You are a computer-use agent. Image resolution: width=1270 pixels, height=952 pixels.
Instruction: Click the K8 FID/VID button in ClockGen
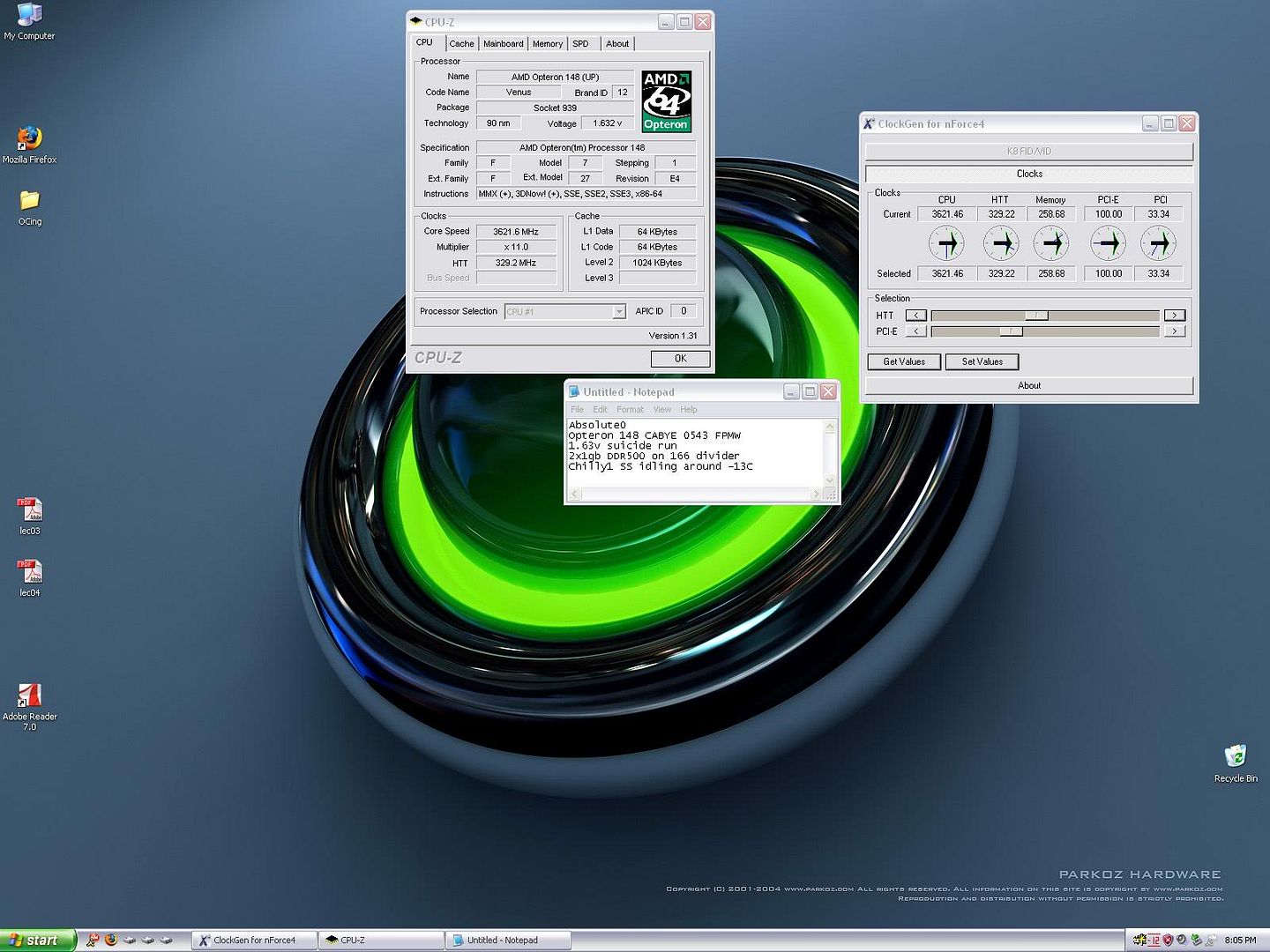[1029, 151]
